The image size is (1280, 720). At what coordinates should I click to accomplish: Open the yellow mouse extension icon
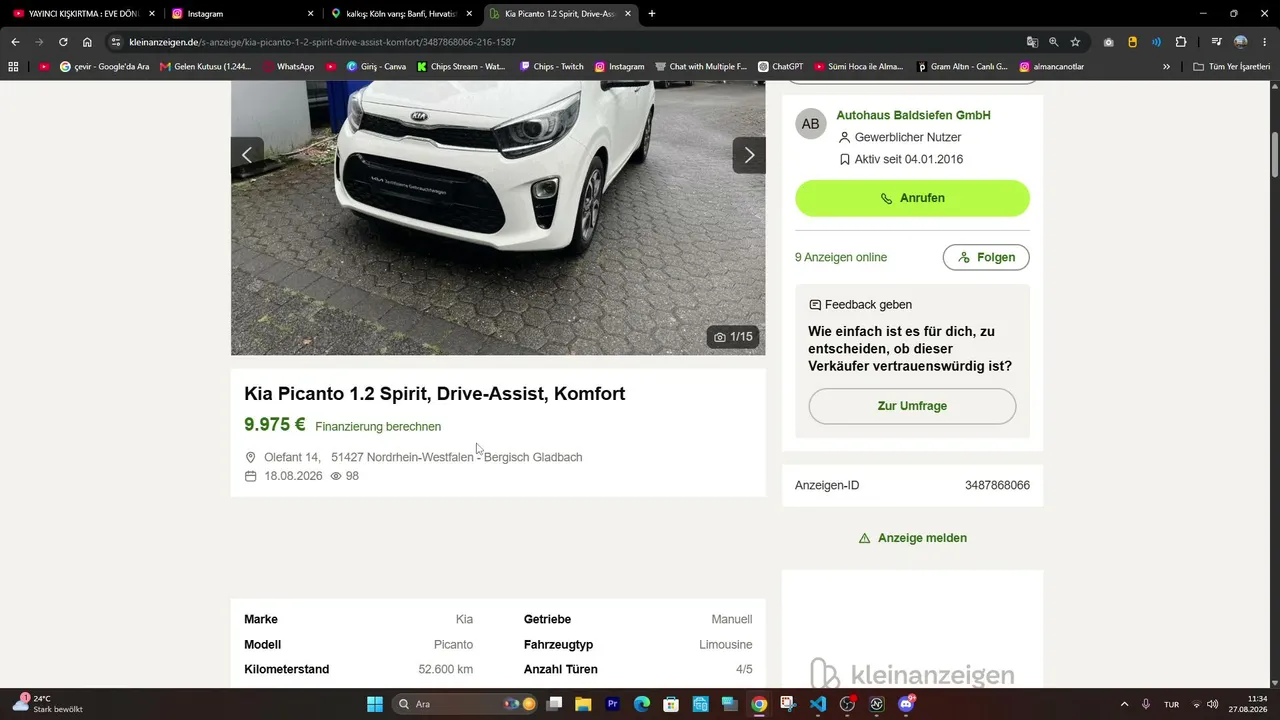coord(1132,42)
